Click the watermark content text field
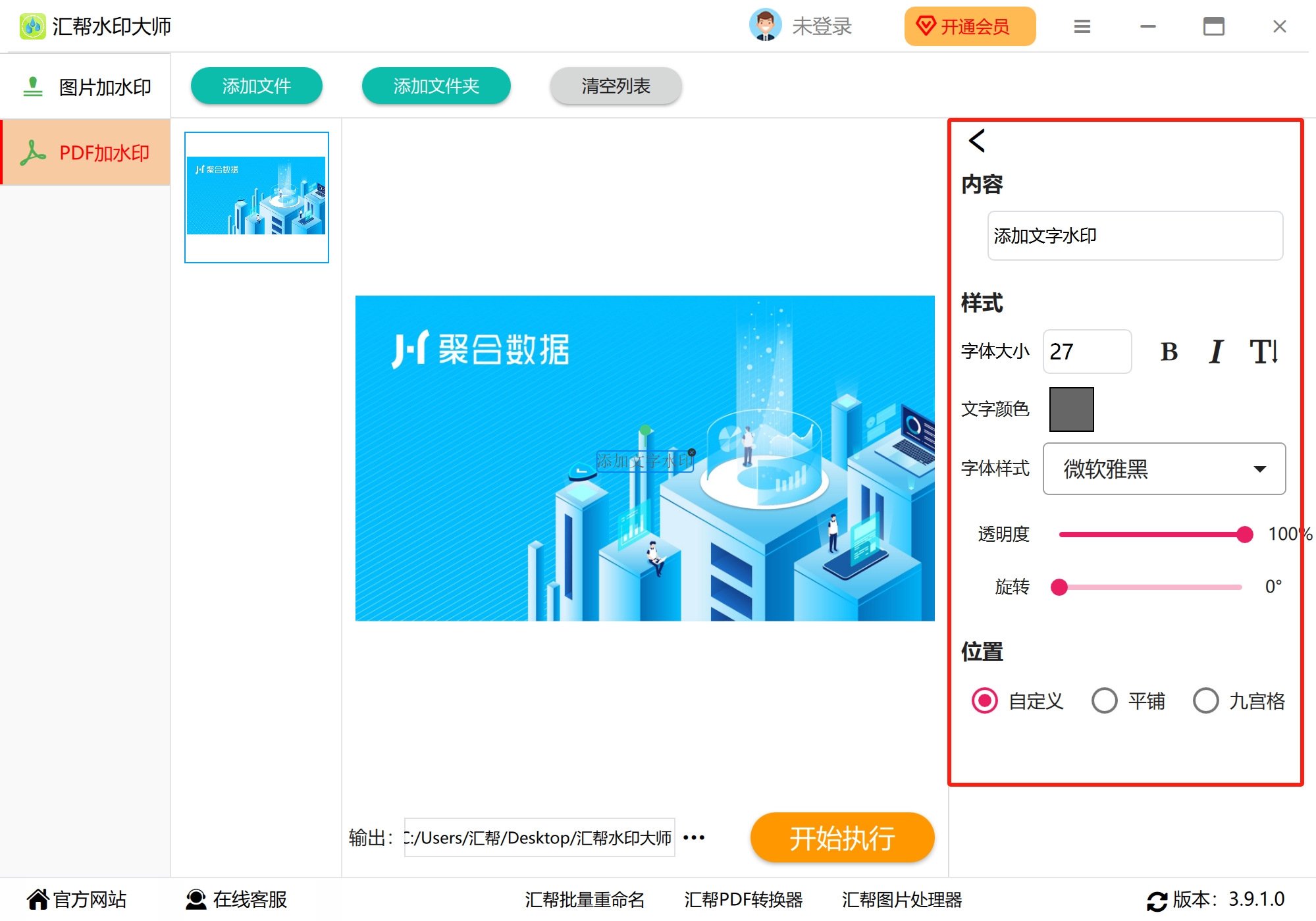Image resolution: width=1316 pixels, height=921 pixels. (1135, 236)
